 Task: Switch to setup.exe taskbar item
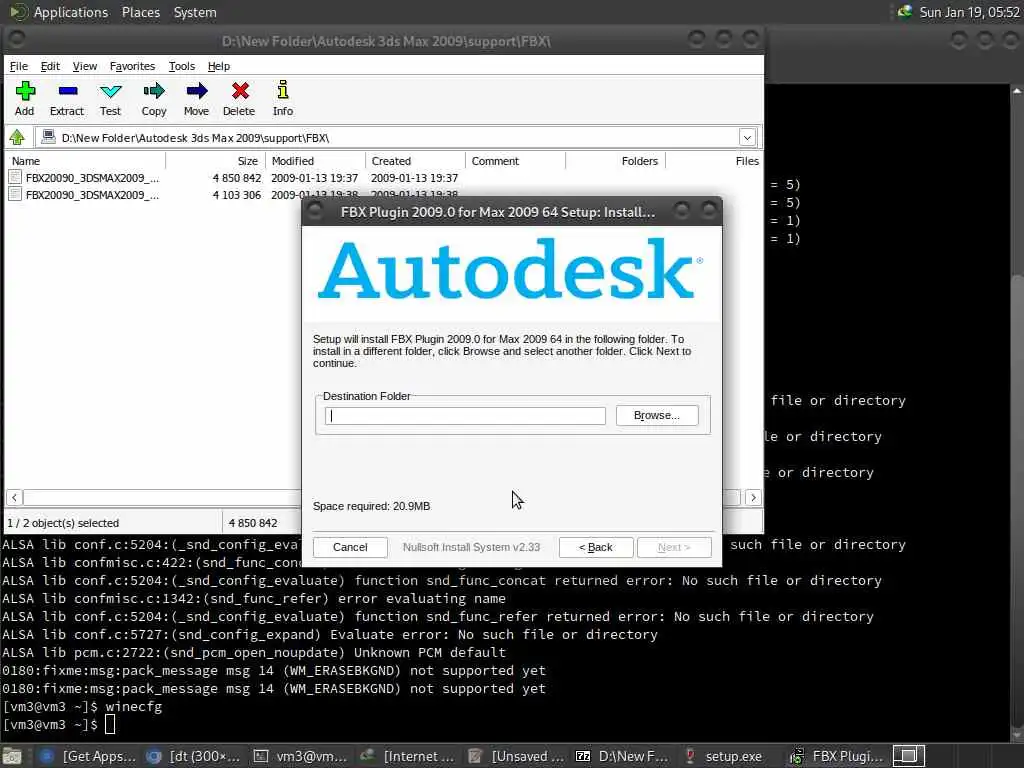pos(723,756)
